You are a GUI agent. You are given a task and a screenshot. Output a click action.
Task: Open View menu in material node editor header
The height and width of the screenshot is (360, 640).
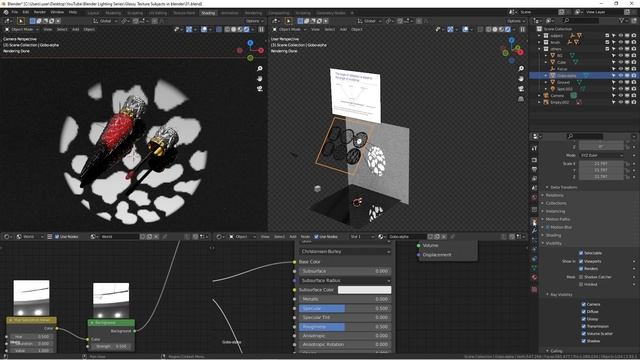265,237
